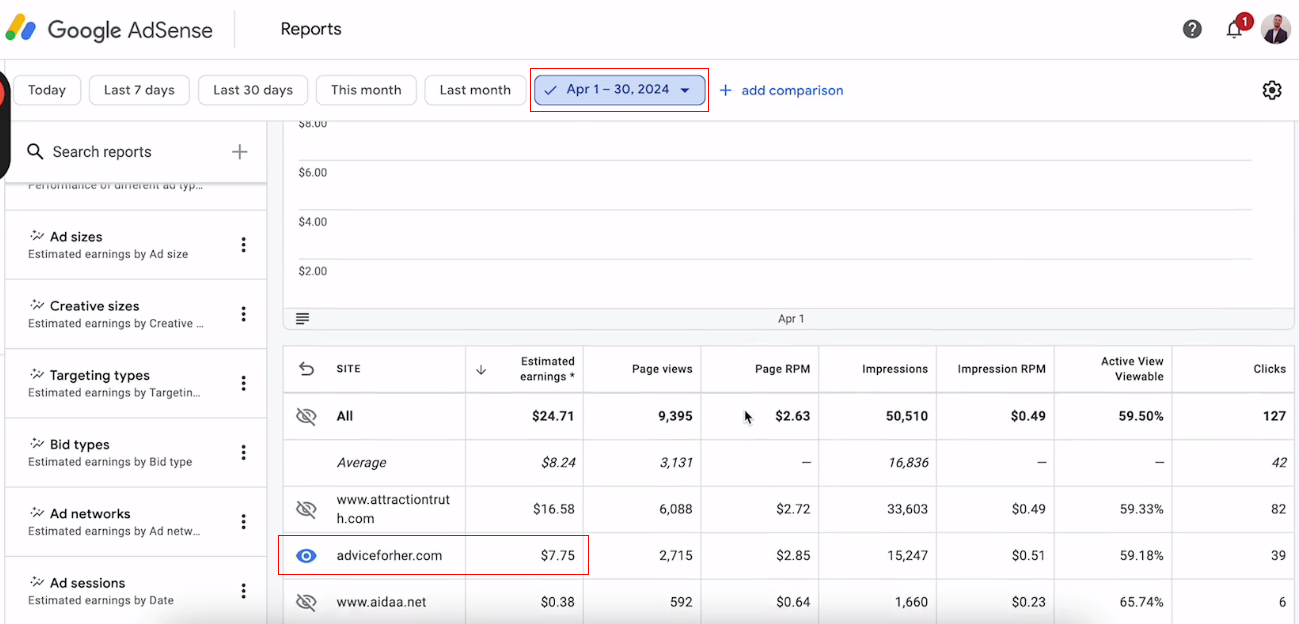Open more options for Ad networks report
Viewport: 1299px width, 624px height.
[x=243, y=521]
